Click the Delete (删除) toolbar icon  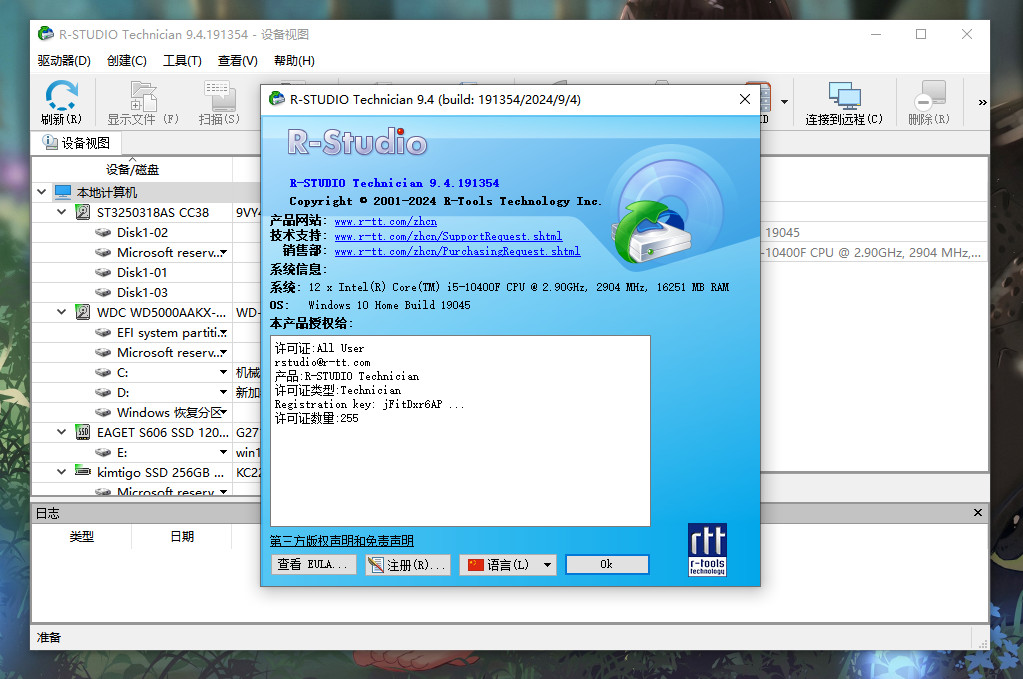pyautogui.click(x=929, y=95)
